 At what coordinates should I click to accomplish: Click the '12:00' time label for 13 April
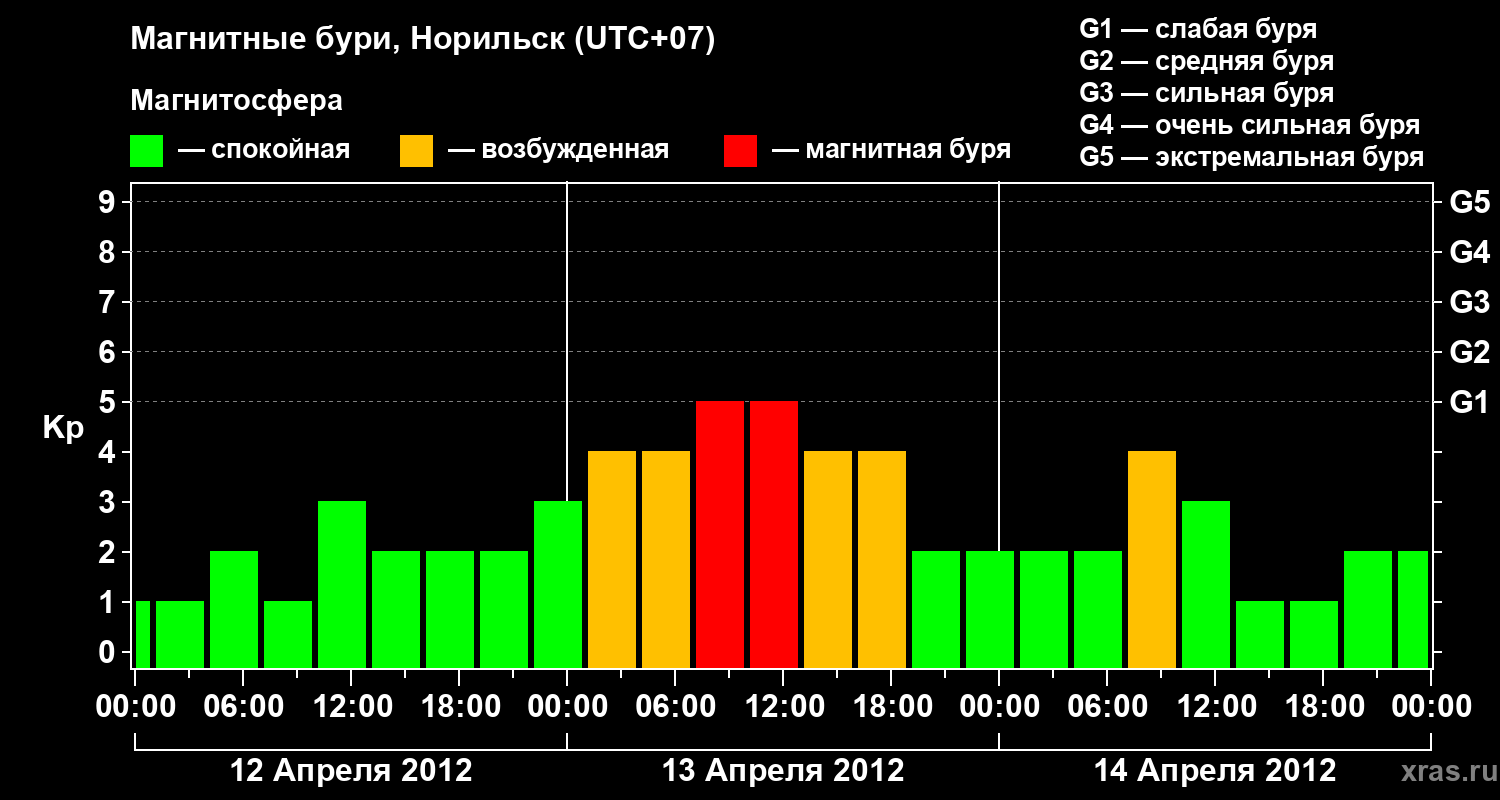tap(783, 708)
